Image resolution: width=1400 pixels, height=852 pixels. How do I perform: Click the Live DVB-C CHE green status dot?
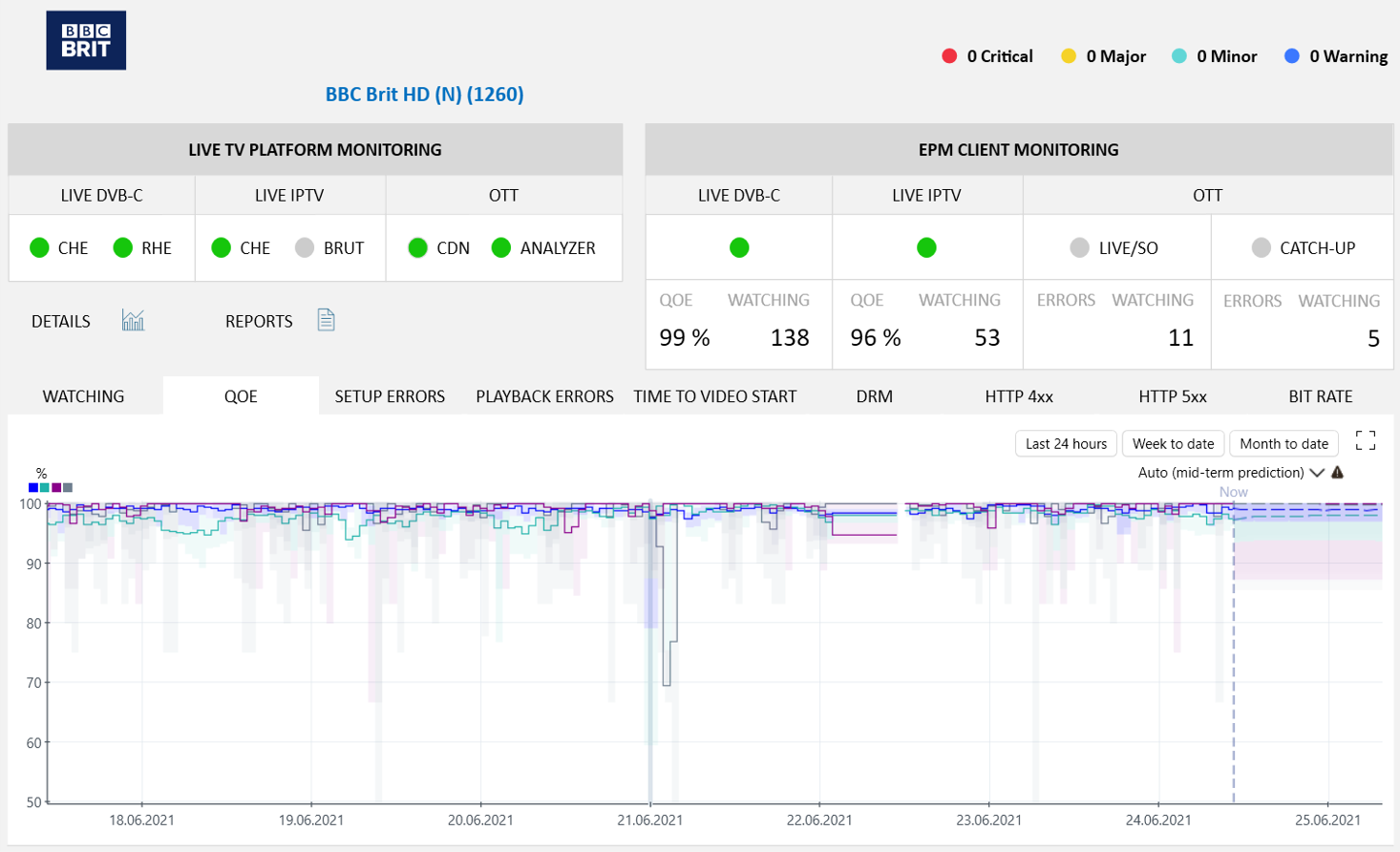[x=39, y=248]
